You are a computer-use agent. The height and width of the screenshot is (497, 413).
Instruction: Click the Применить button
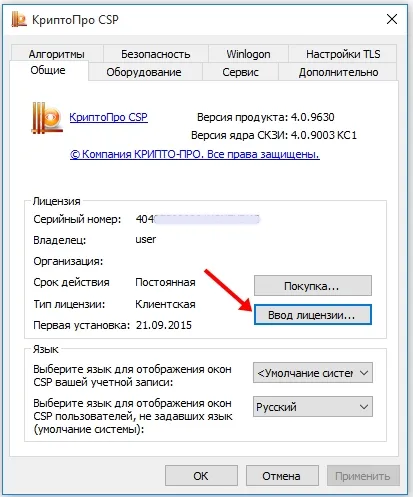[x=363, y=476]
